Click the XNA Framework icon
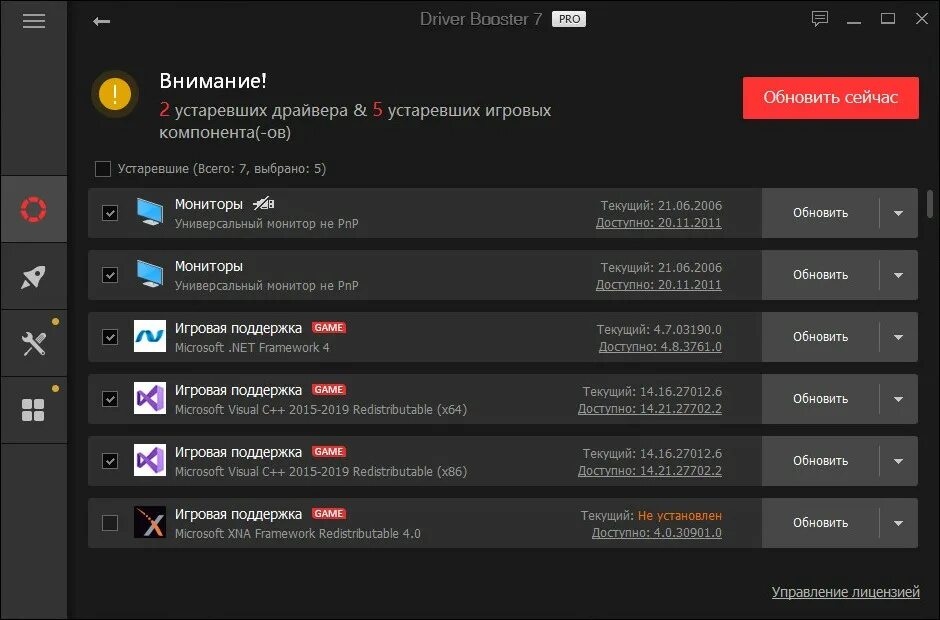Image resolution: width=940 pixels, height=620 pixels. point(150,522)
